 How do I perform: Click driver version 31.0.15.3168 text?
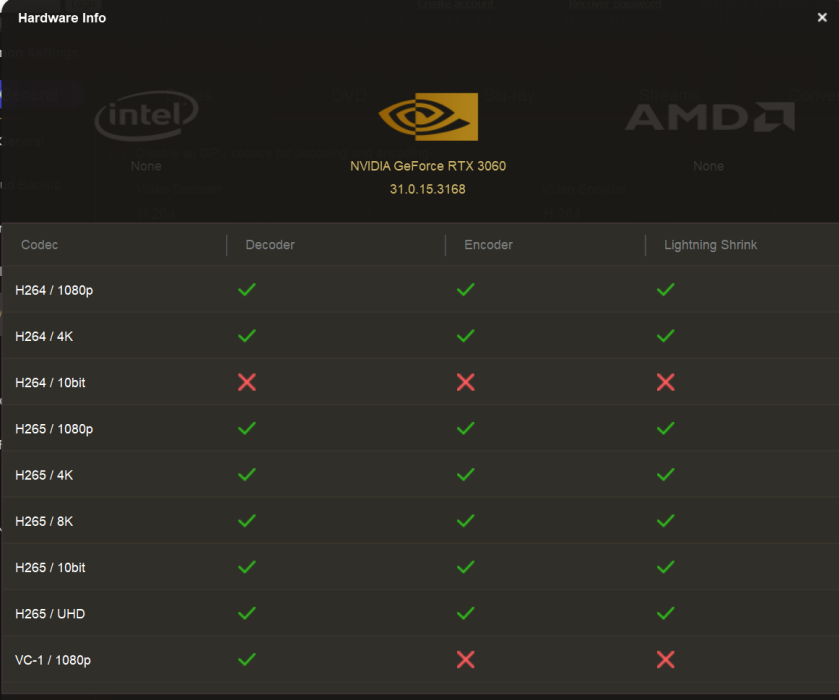pyautogui.click(x=428, y=189)
